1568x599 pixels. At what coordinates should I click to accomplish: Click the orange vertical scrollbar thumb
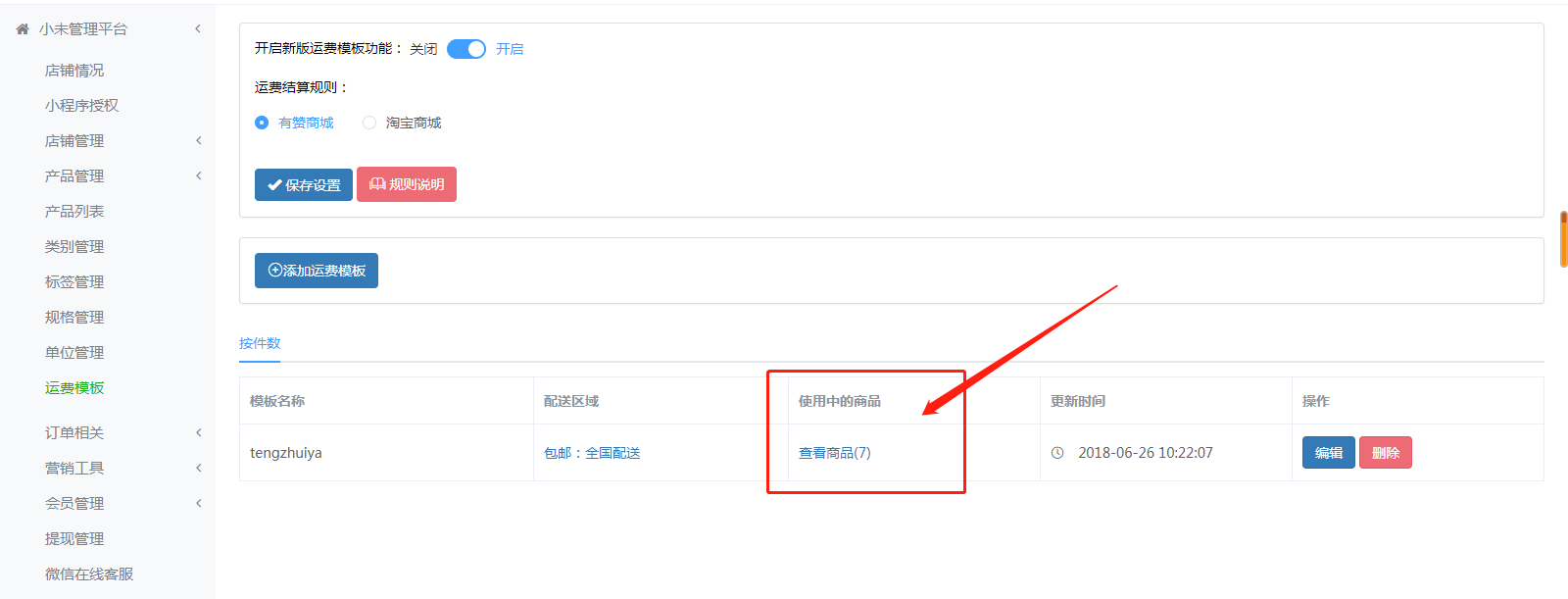point(1563,238)
